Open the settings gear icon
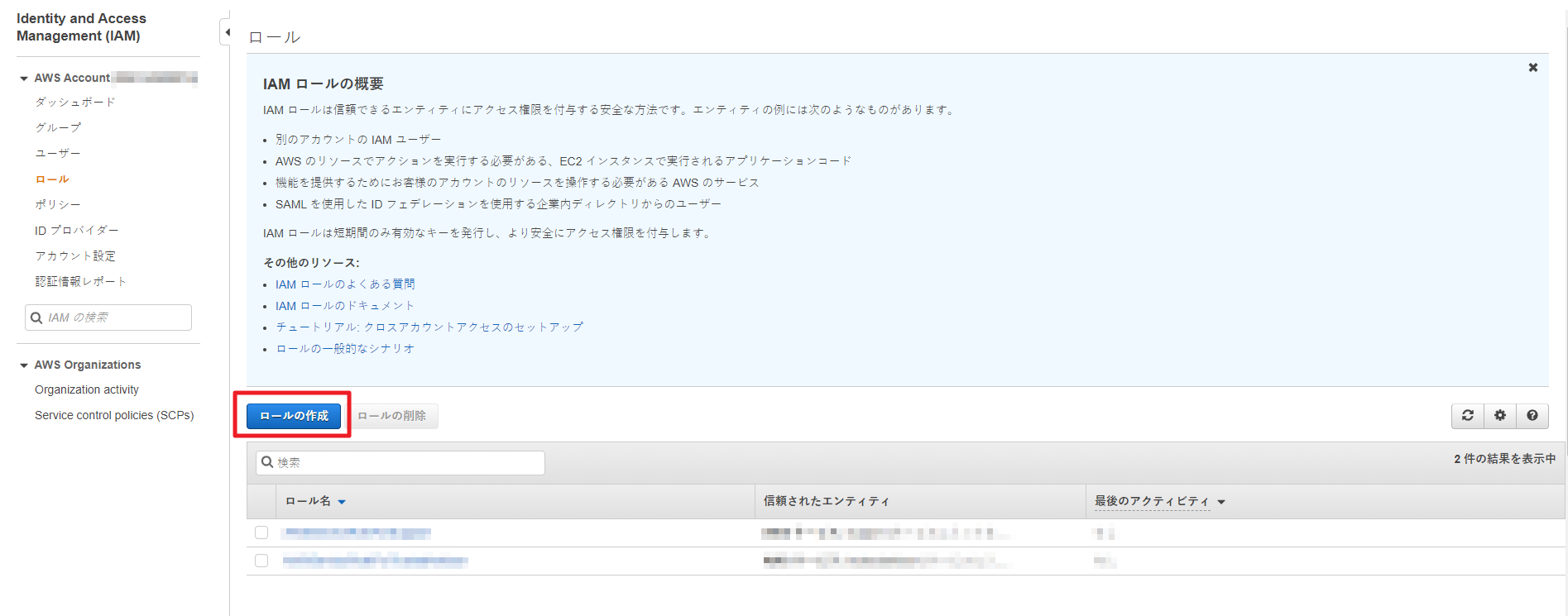1568x616 pixels. point(1499,416)
